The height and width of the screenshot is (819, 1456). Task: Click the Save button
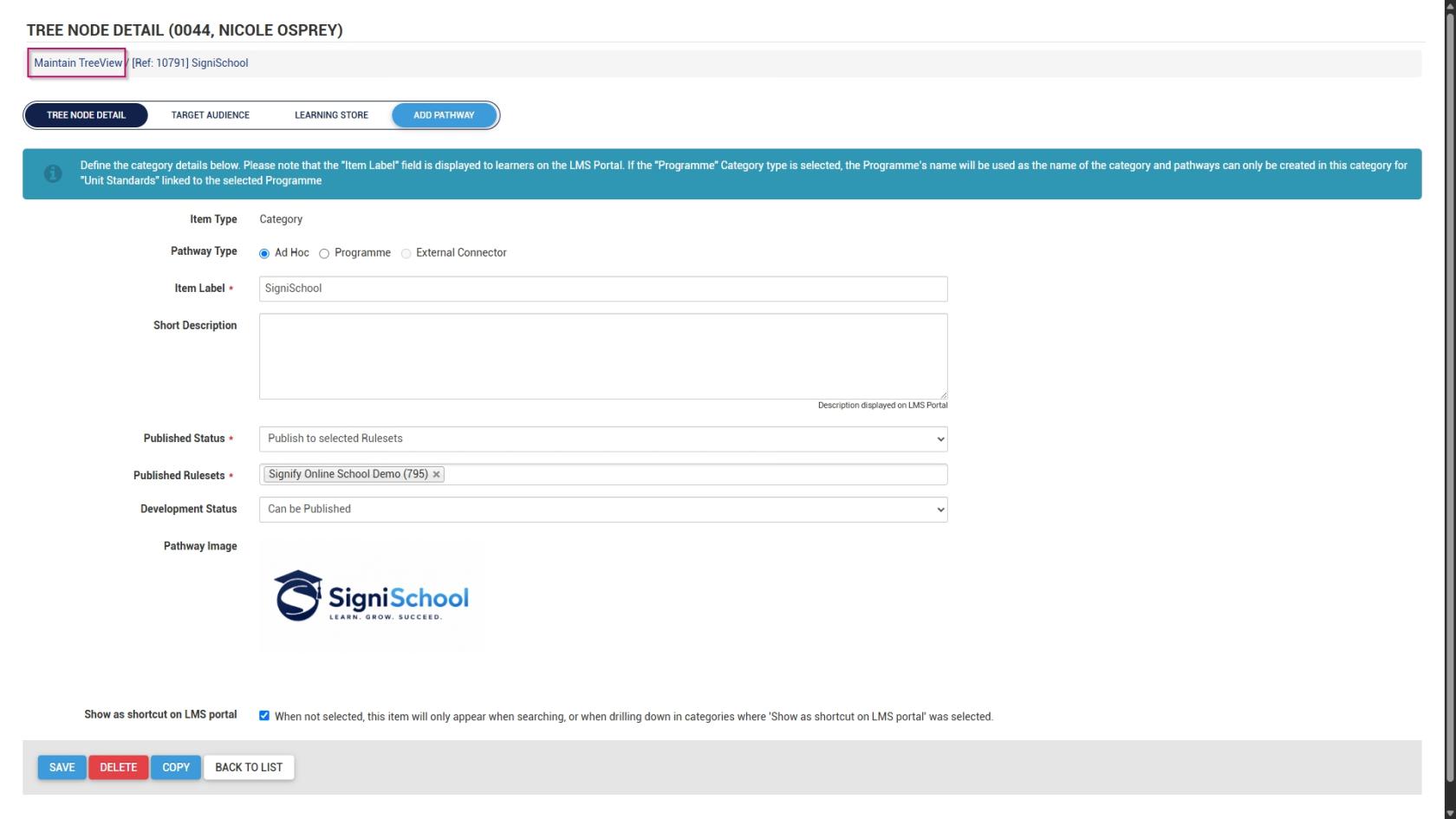(x=62, y=768)
